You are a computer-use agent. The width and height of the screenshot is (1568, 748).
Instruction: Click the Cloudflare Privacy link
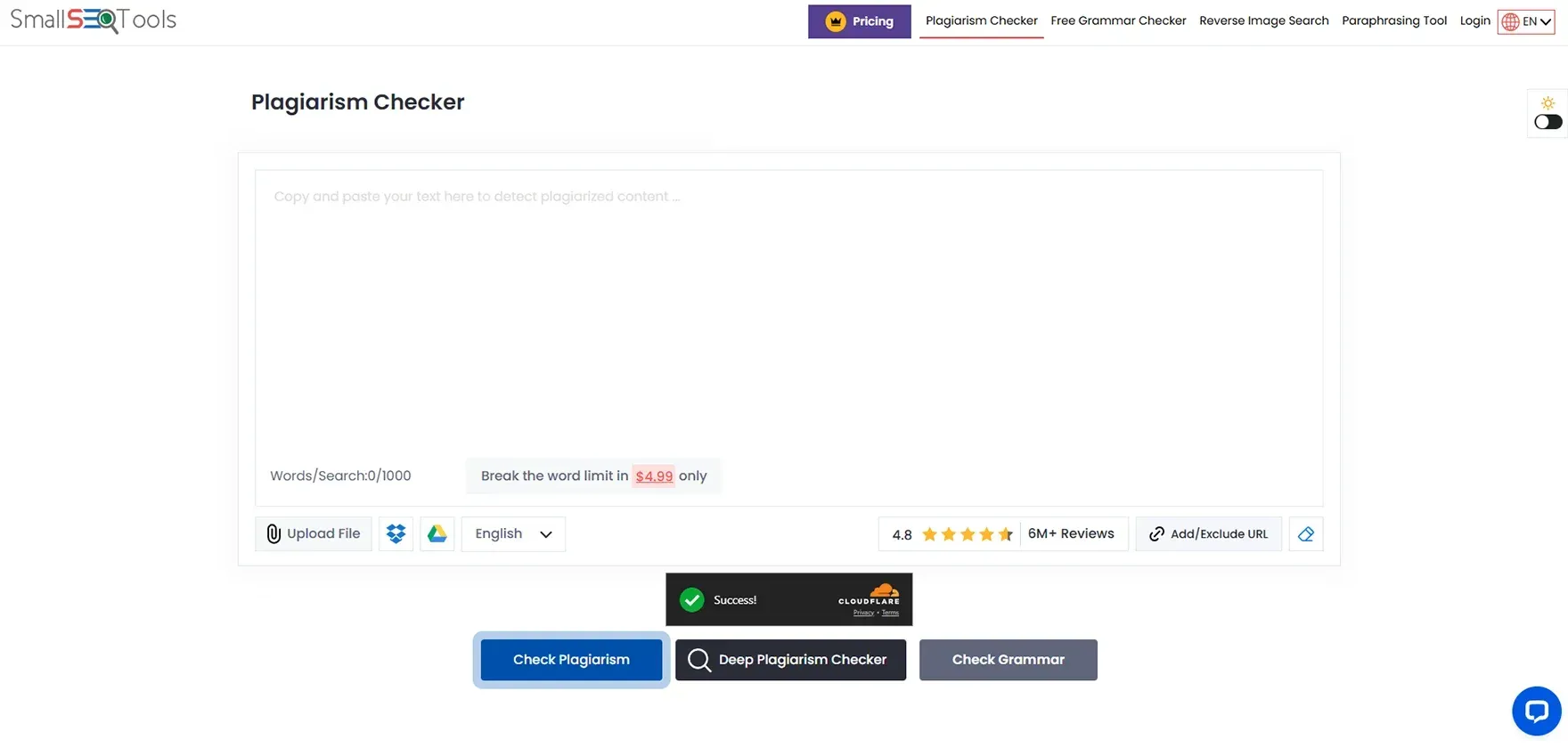(x=863, y=613)
